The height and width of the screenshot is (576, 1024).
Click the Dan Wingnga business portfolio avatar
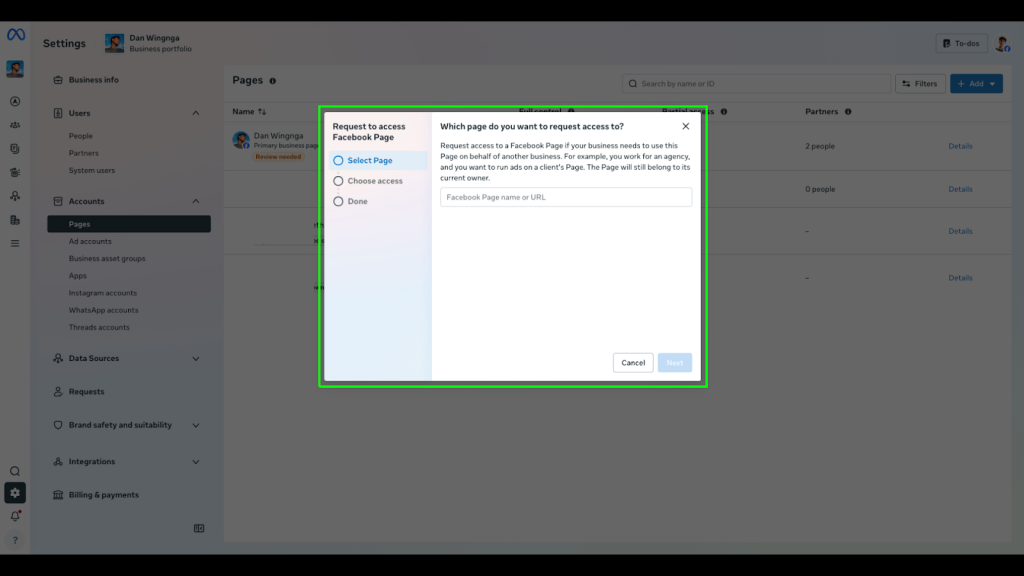(114, 43)
